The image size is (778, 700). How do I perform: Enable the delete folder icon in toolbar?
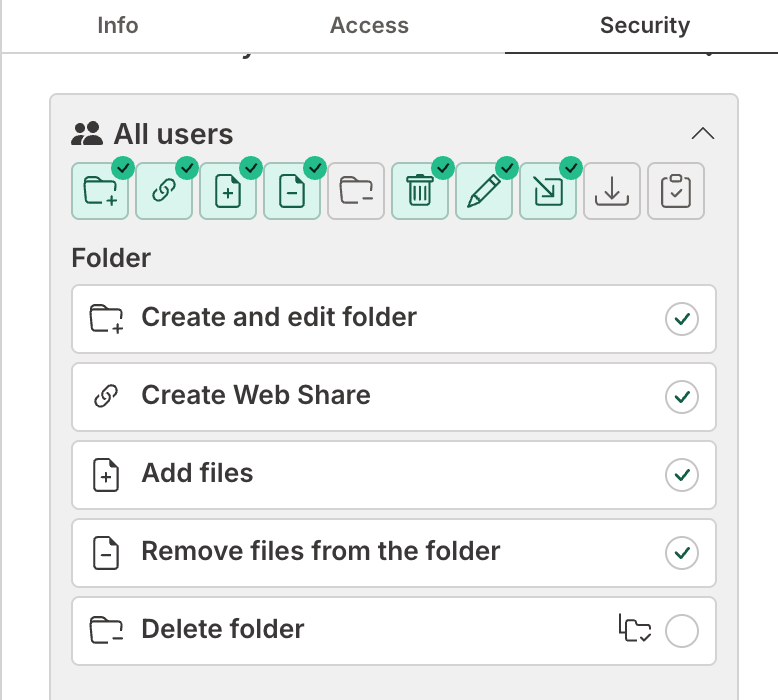pyautogui.click(x=356, y=191)
